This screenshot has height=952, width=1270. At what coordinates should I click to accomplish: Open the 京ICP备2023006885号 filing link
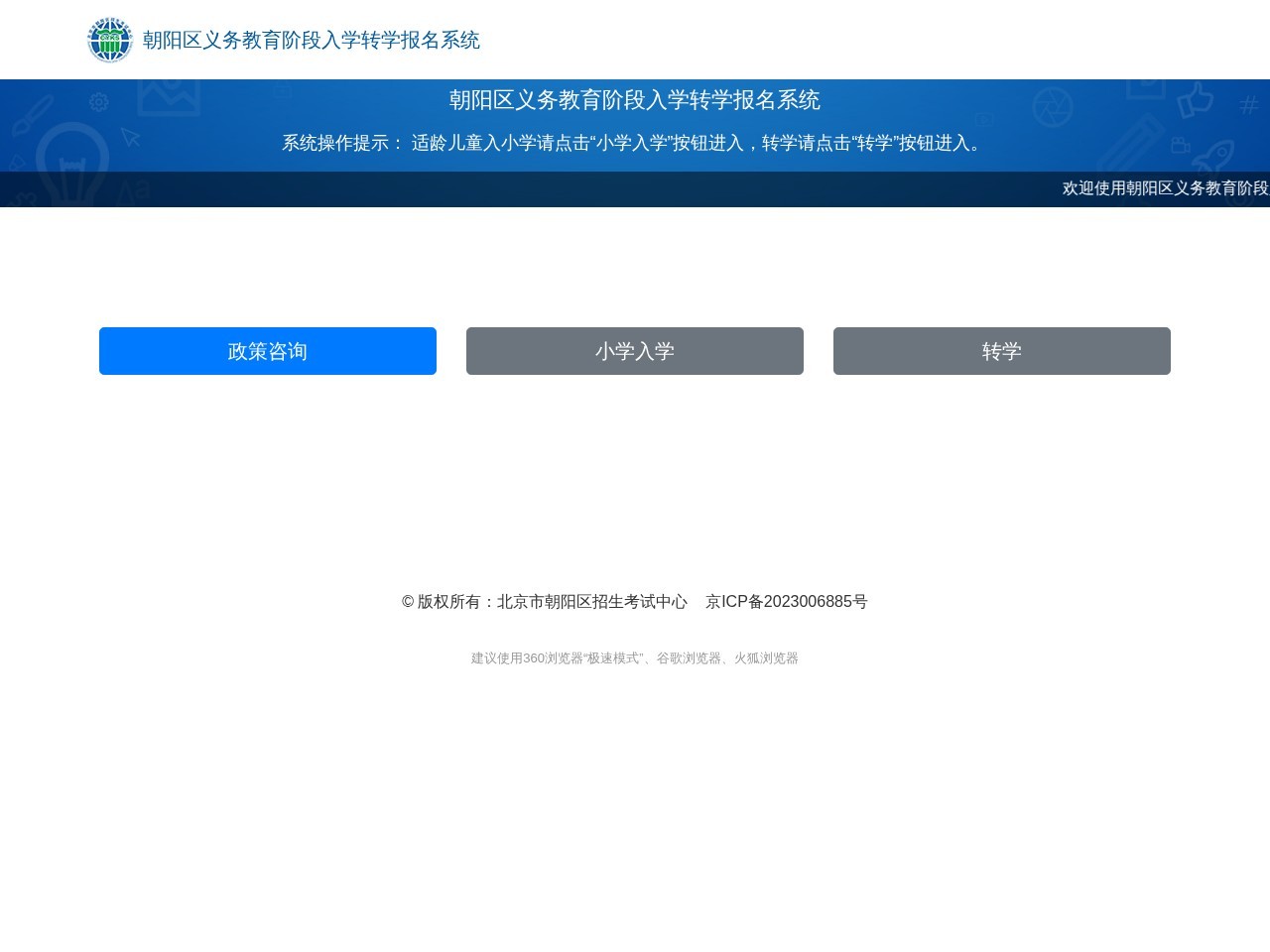787,601
